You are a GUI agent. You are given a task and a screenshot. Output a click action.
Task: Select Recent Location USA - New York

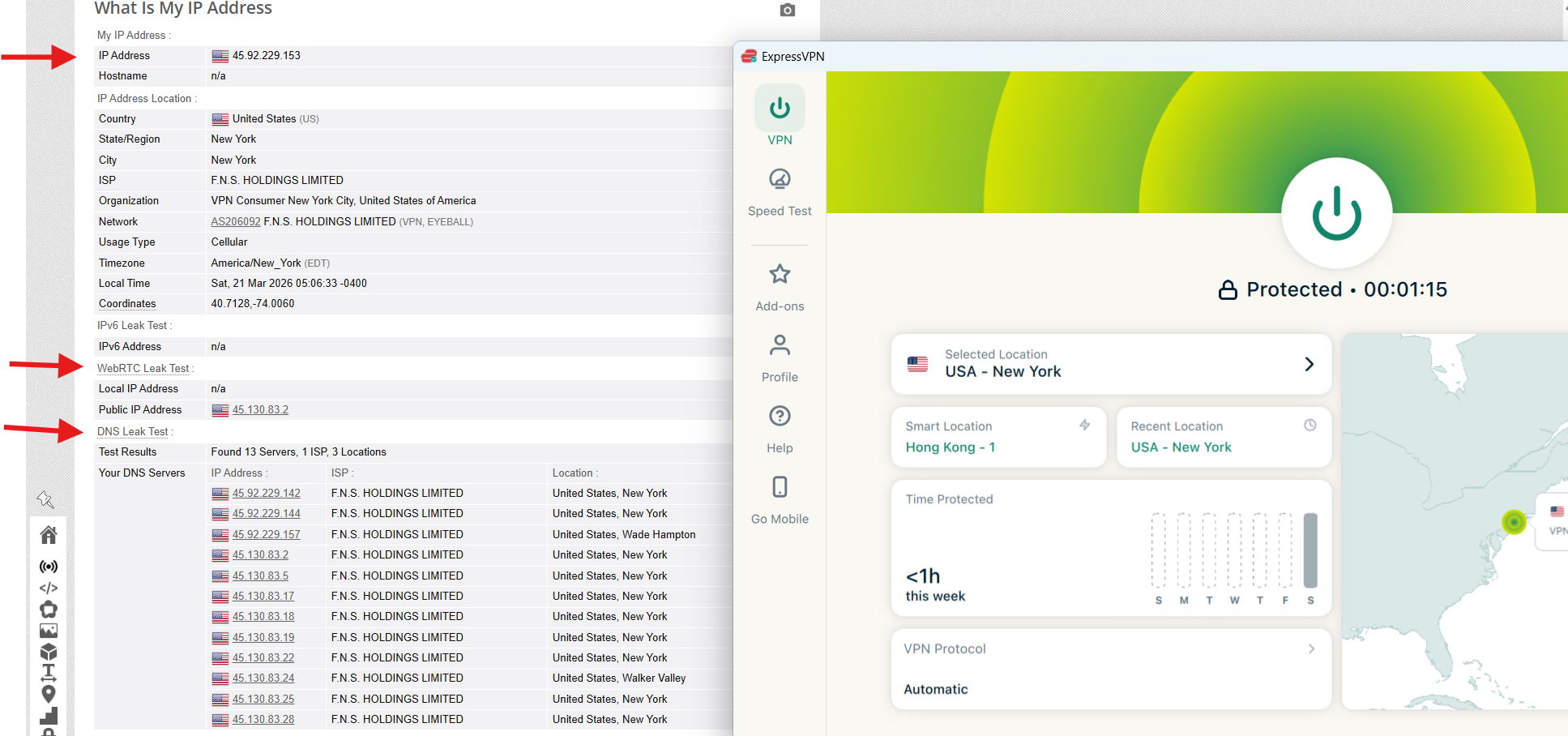point(1224,437)
